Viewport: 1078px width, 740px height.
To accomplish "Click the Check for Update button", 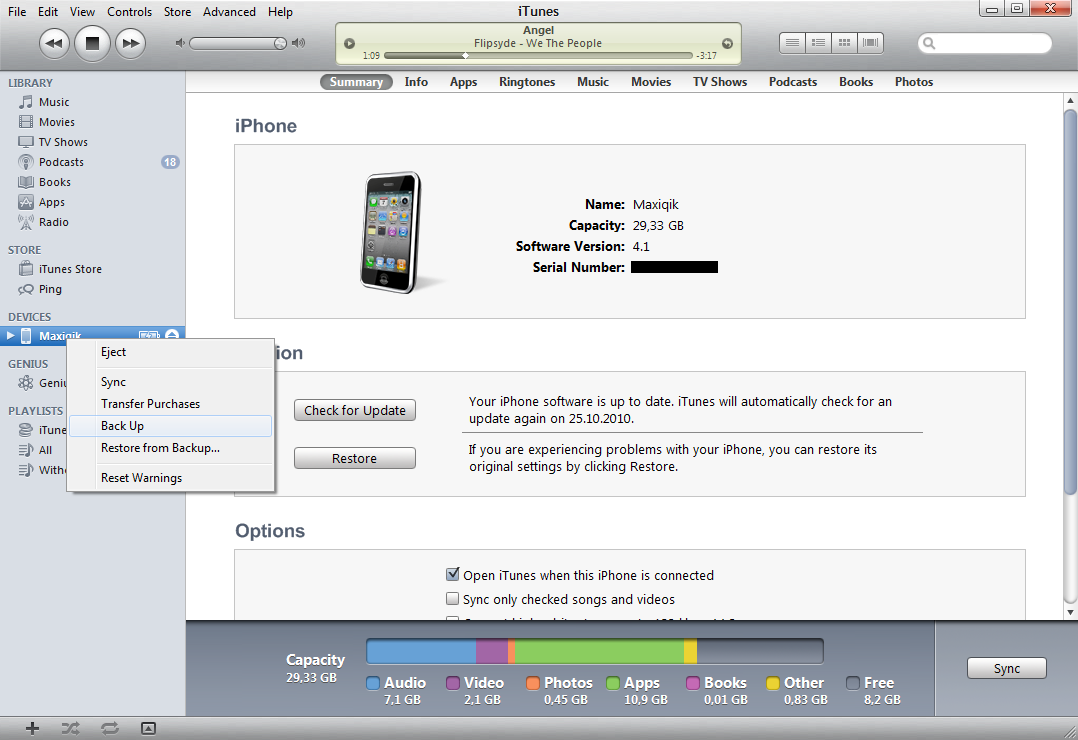I will coord(355,411).
